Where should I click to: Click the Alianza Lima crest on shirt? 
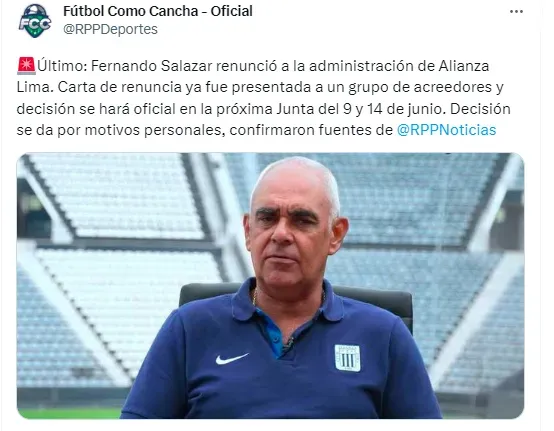tap(347, 358)
